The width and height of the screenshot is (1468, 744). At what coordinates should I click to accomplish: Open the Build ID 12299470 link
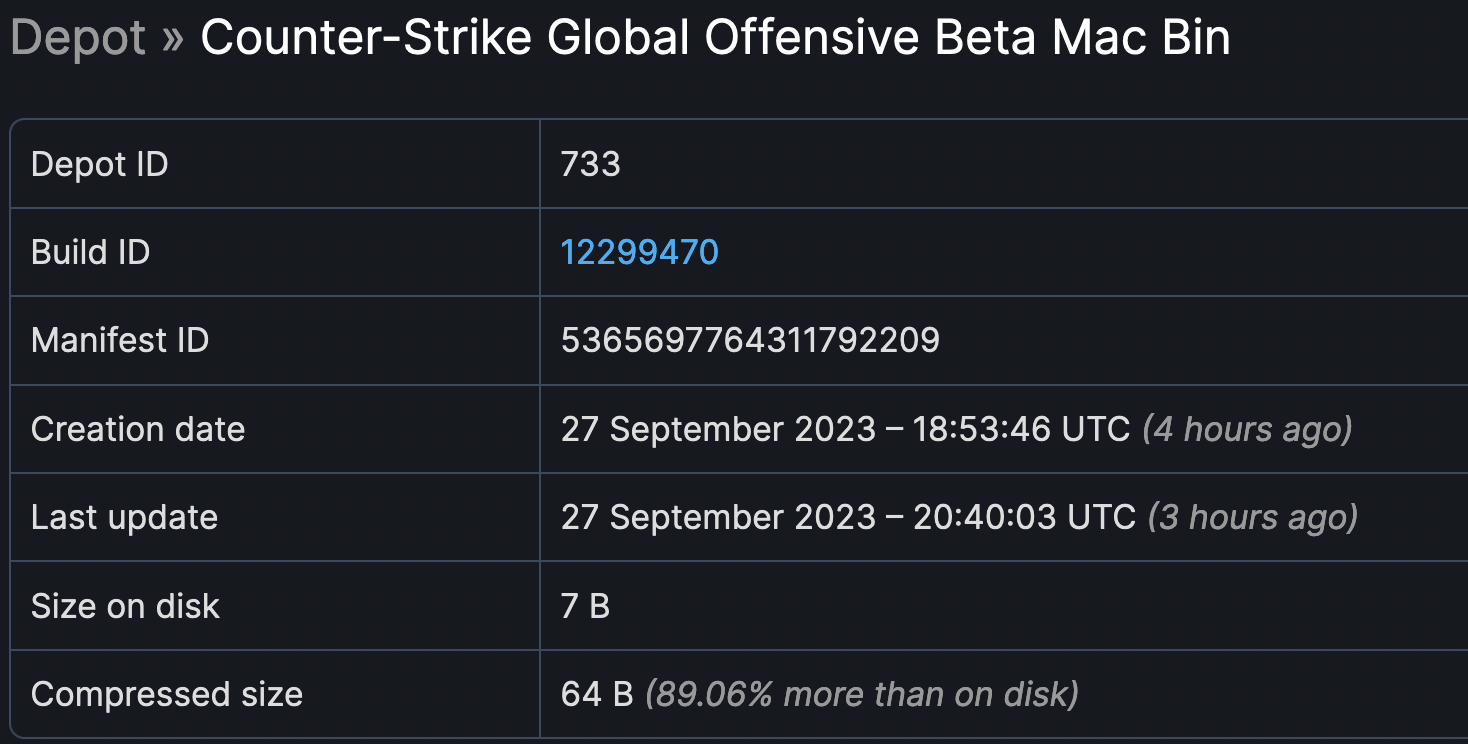tap(639, 252)
